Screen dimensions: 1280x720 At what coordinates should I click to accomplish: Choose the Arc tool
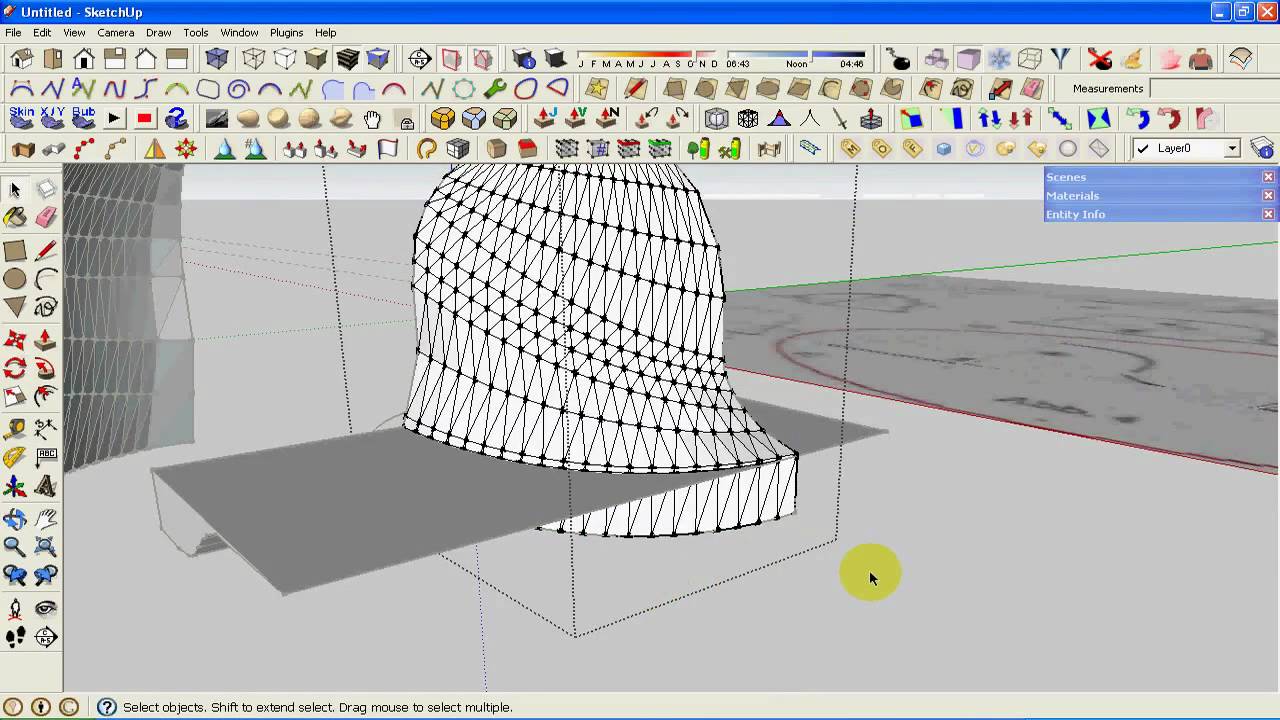tap(46, 279)
